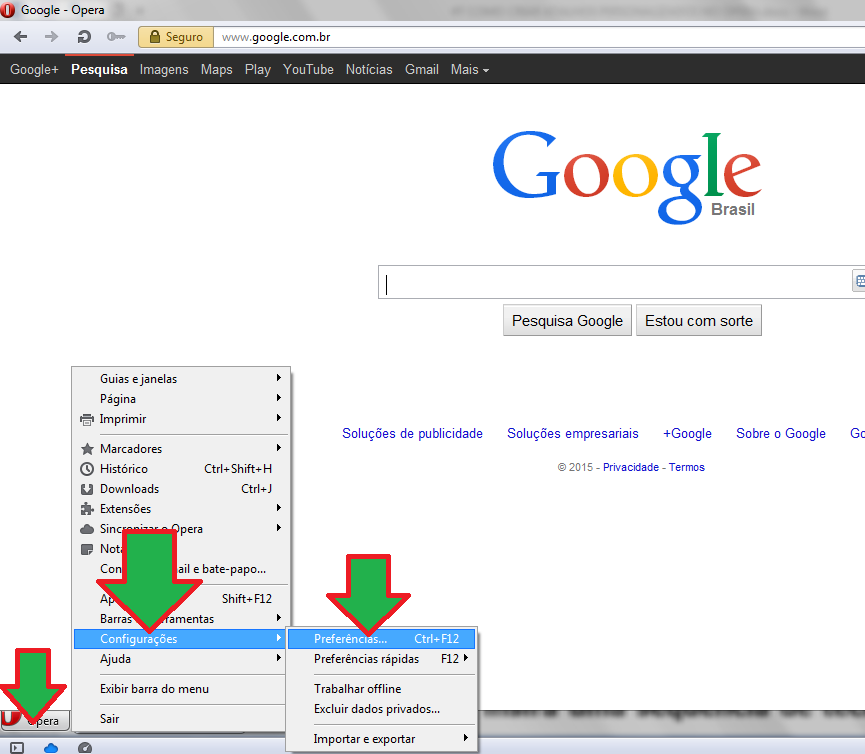The width and height of the screenshot is (865, 754).
Task: Open the Privacidade link
Action: 629,466
